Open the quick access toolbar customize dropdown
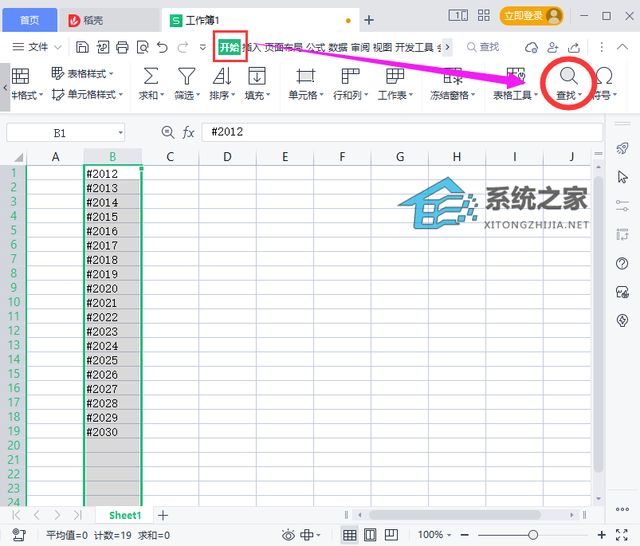This screenshot has width=640, height=546. click(202, 47)
